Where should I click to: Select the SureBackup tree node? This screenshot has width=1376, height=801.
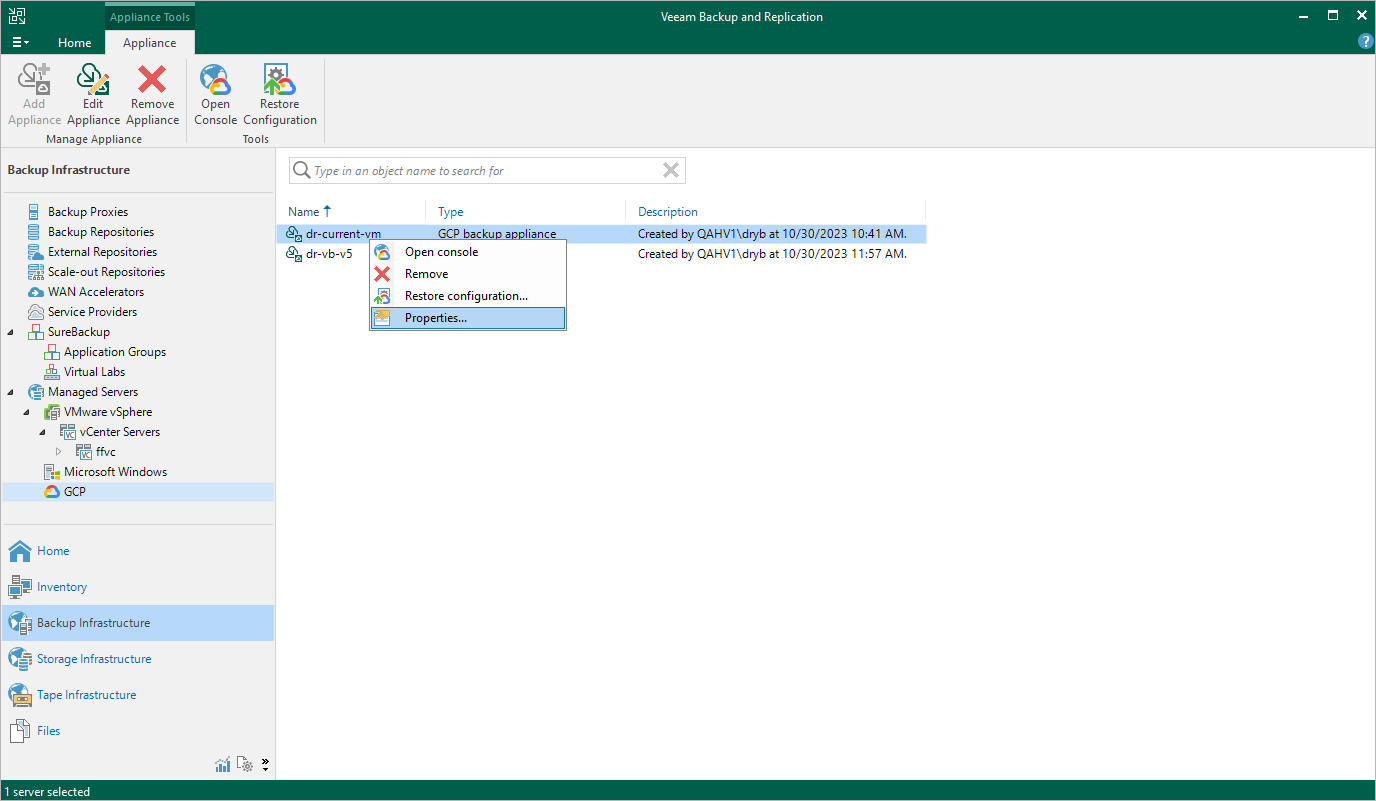point(79,332)
